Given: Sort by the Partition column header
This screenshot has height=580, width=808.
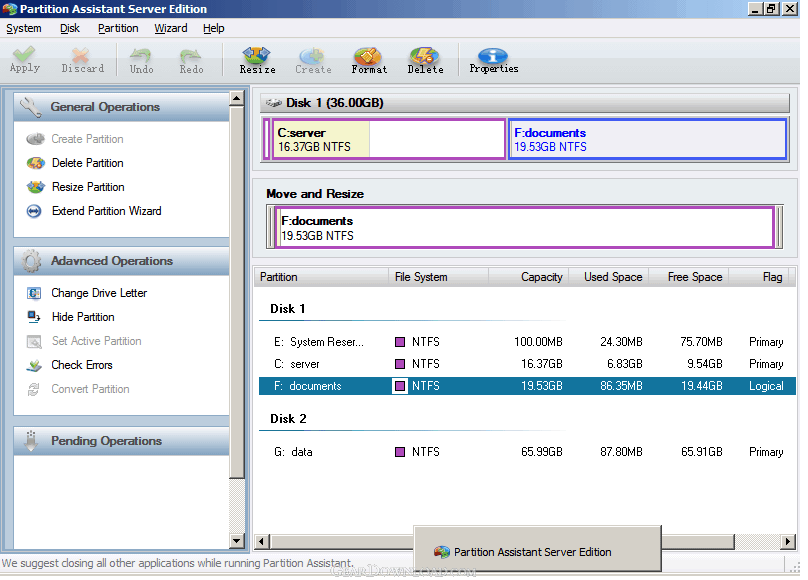Looking at the screenshot, I should coord(321,277).
